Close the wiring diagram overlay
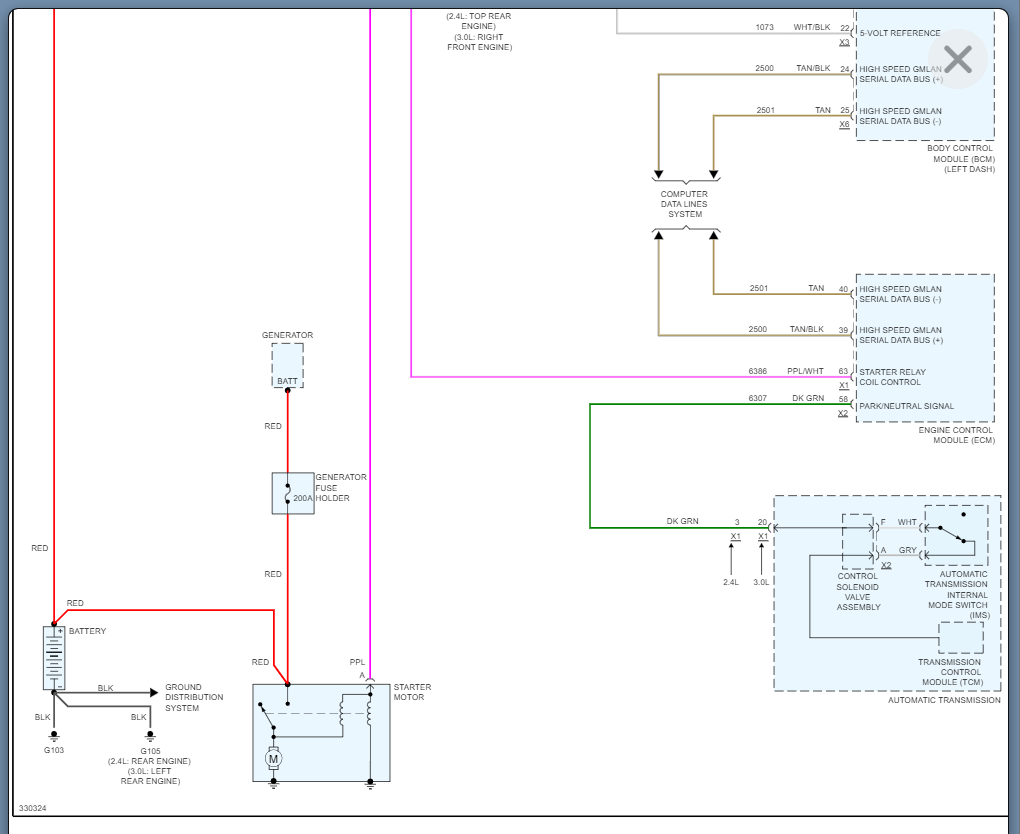Viewport: 1020px width, 834px height. tap(958, 59)
